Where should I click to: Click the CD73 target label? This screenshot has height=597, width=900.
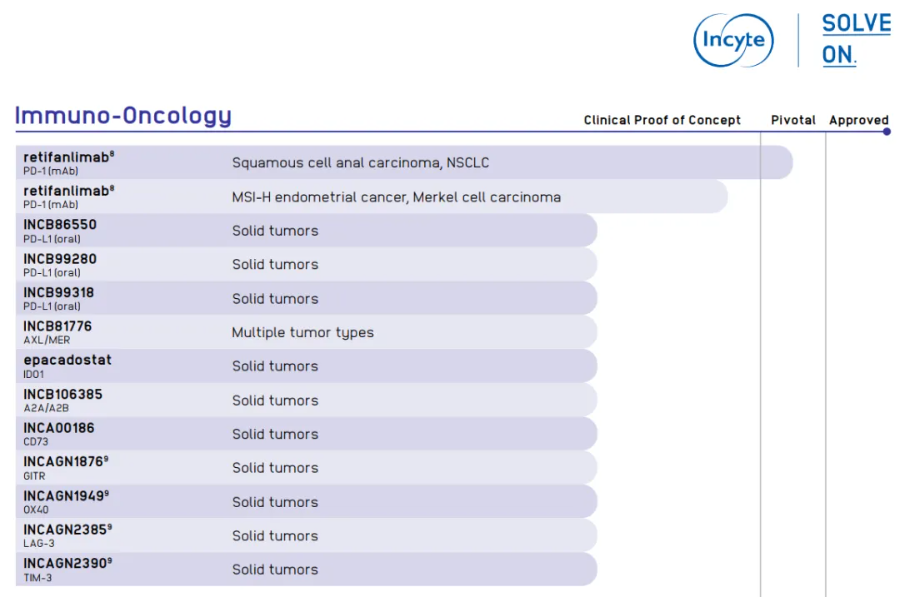tap(36, 441)
